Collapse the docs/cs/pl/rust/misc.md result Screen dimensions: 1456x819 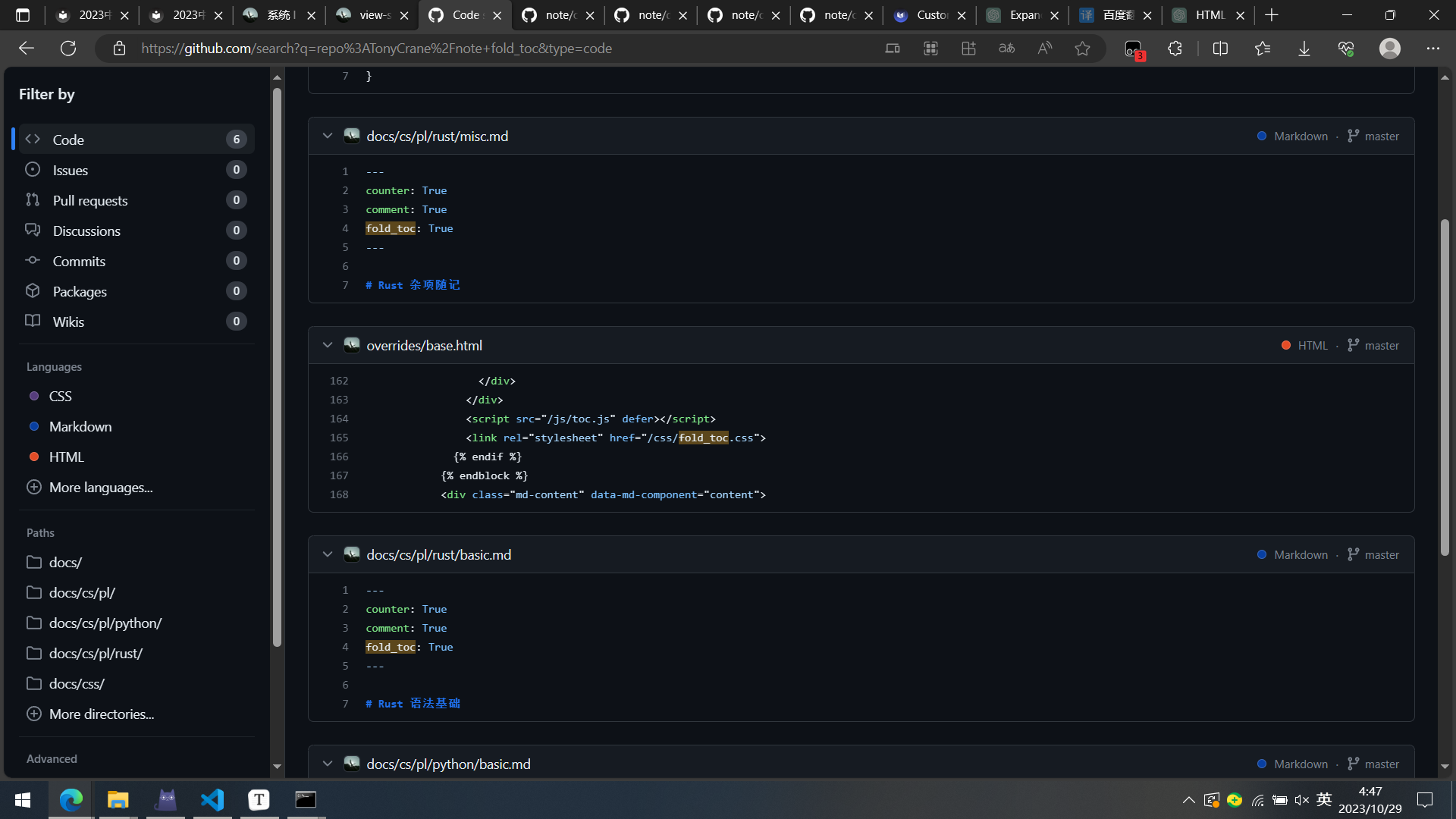tap(327, 136)
